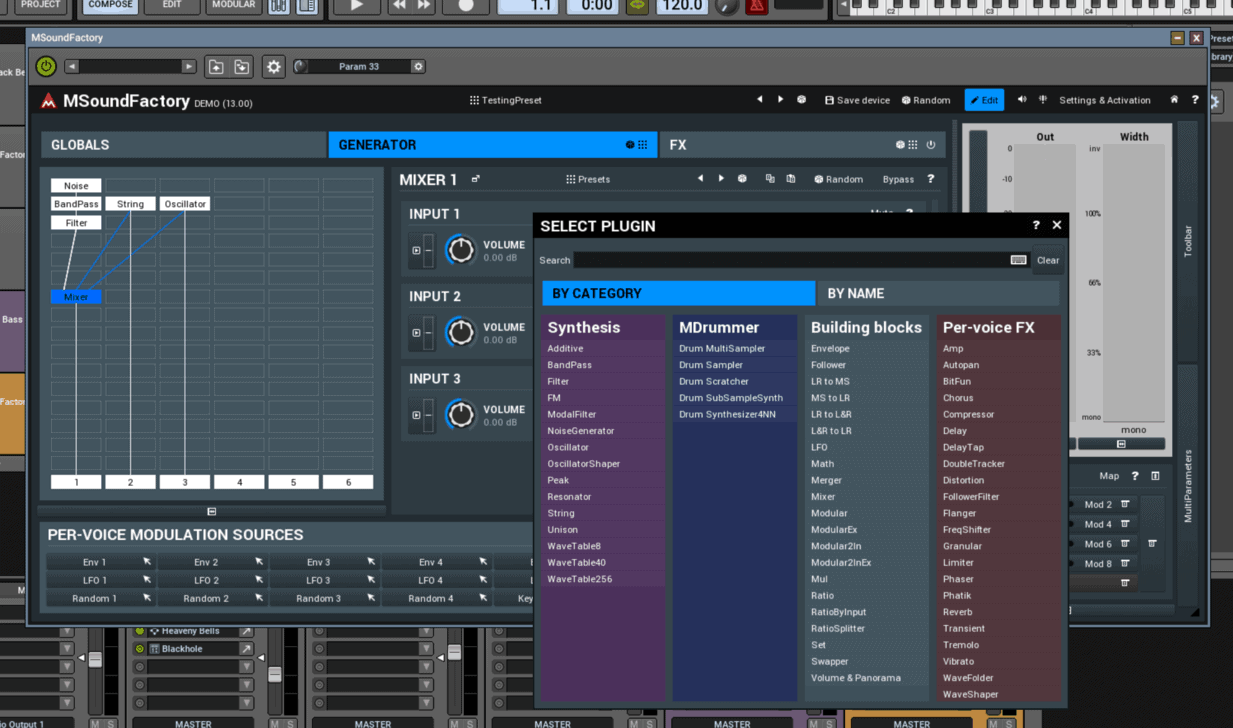Choose Granular per-voice effect
This screenshot has width=1233, height=728.
coord(962,546)
